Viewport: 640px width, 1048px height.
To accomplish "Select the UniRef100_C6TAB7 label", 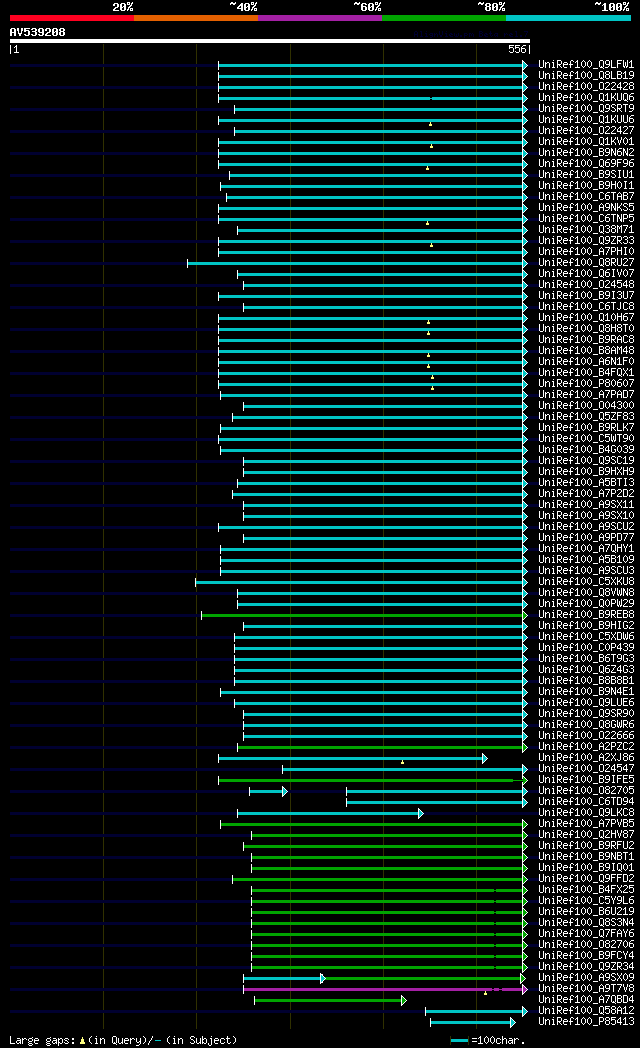I will (x=586, y=196).
